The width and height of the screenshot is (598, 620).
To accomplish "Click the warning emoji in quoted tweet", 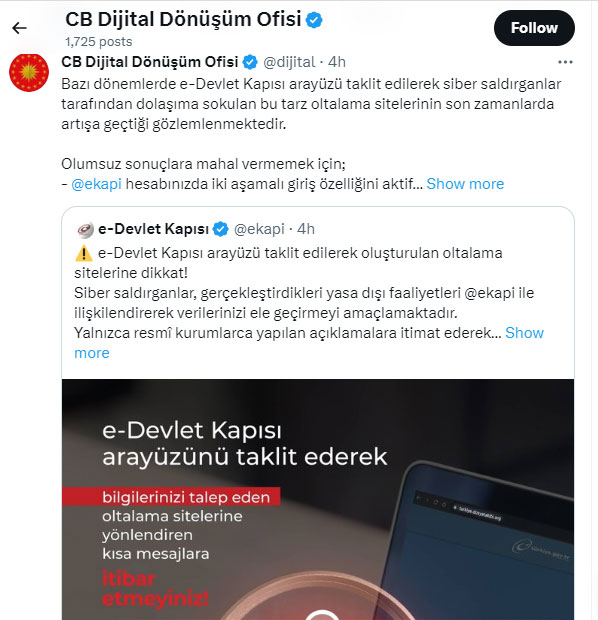I will point(83,253).
